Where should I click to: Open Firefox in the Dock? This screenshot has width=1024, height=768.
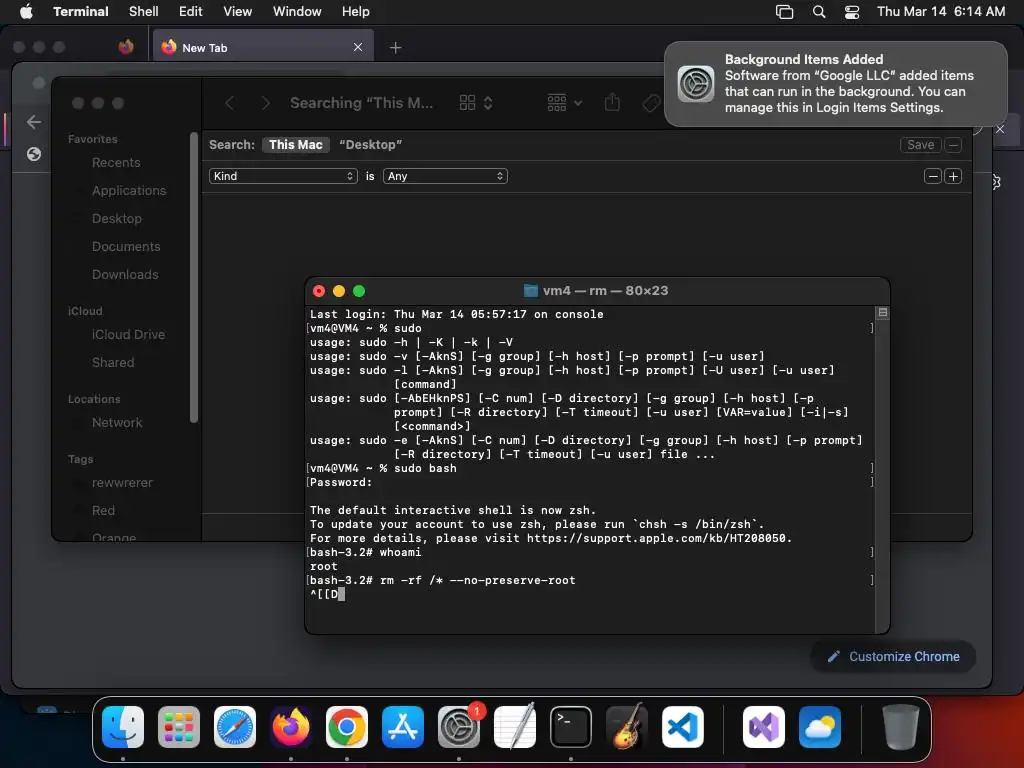click(291, 727)
